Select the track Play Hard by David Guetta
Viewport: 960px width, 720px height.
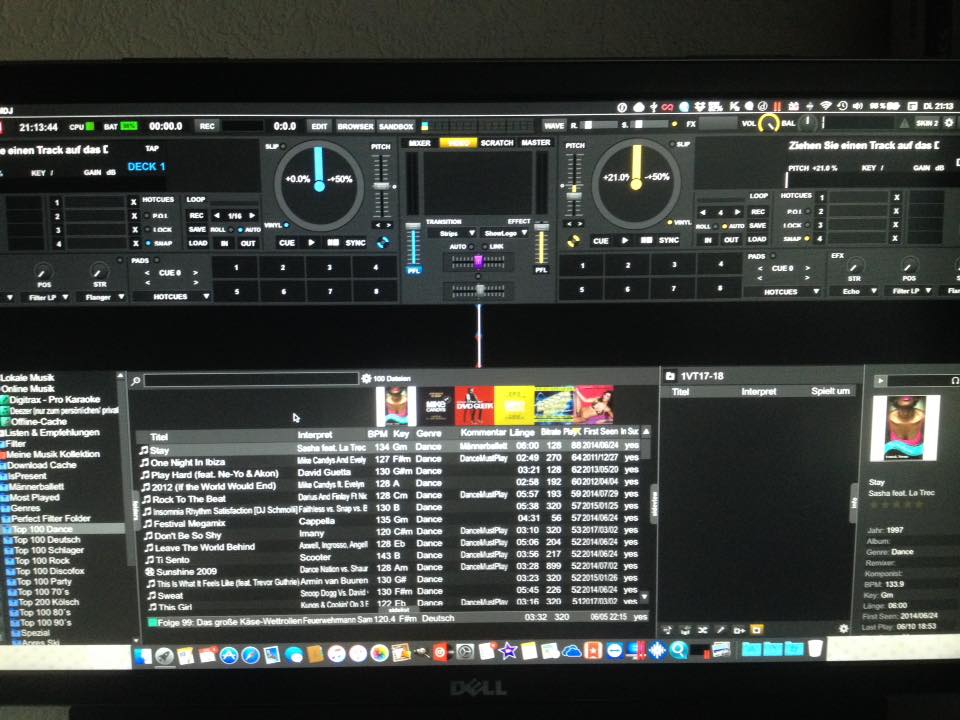392,471
